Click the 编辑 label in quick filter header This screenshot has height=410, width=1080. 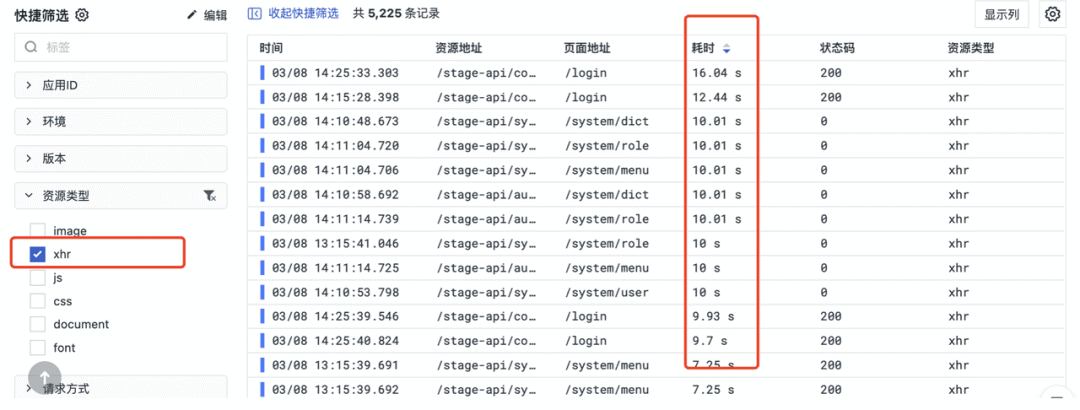tap(215, 15)
